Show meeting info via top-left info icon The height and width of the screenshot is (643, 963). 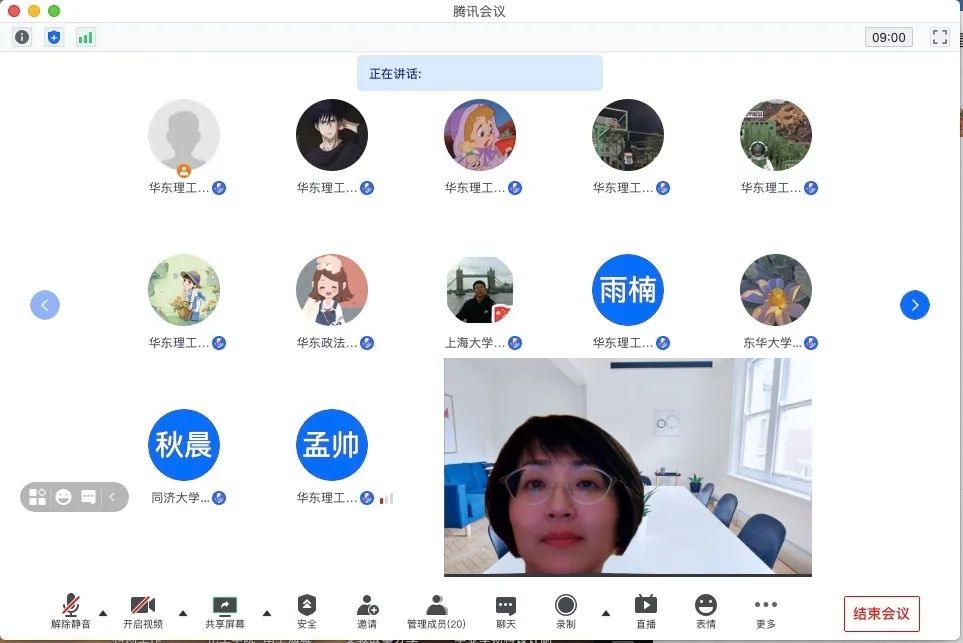[22, 37]
